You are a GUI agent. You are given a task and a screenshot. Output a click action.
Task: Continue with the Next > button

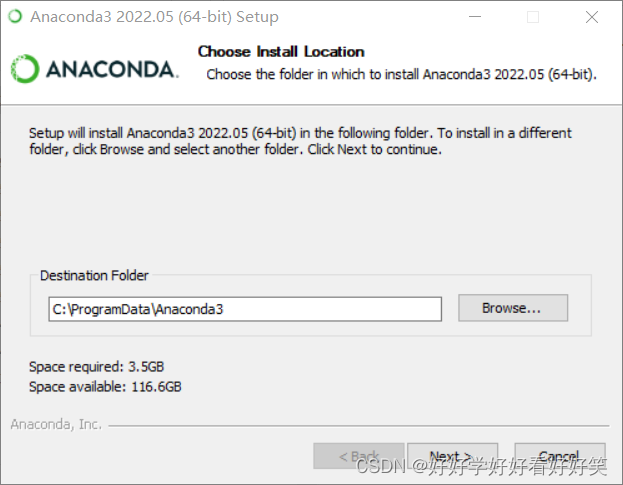pos(453,456)
